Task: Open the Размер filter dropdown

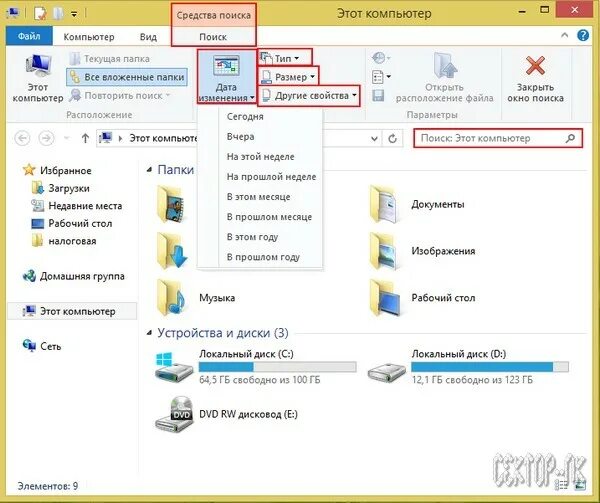Action: [x=288, y=77]
